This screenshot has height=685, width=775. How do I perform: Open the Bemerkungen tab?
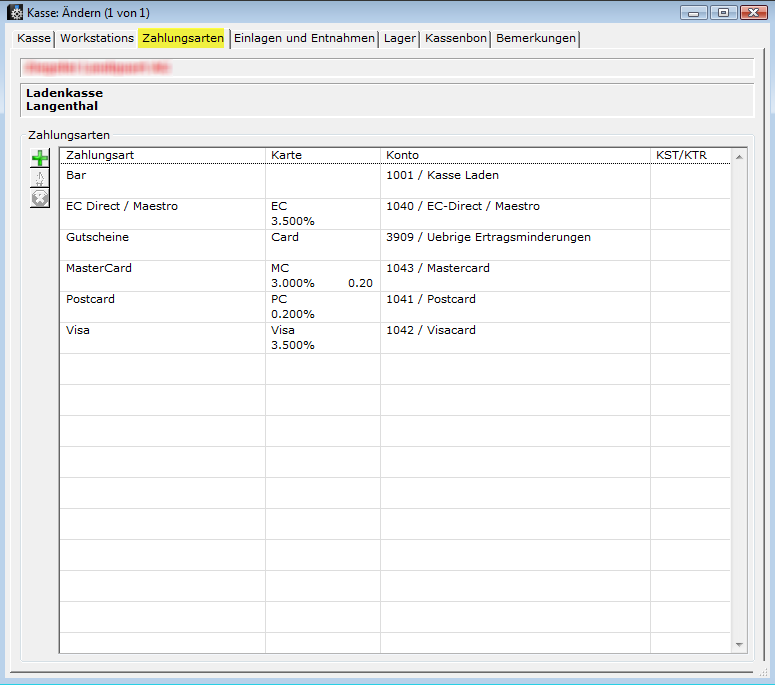click(535, 38)
